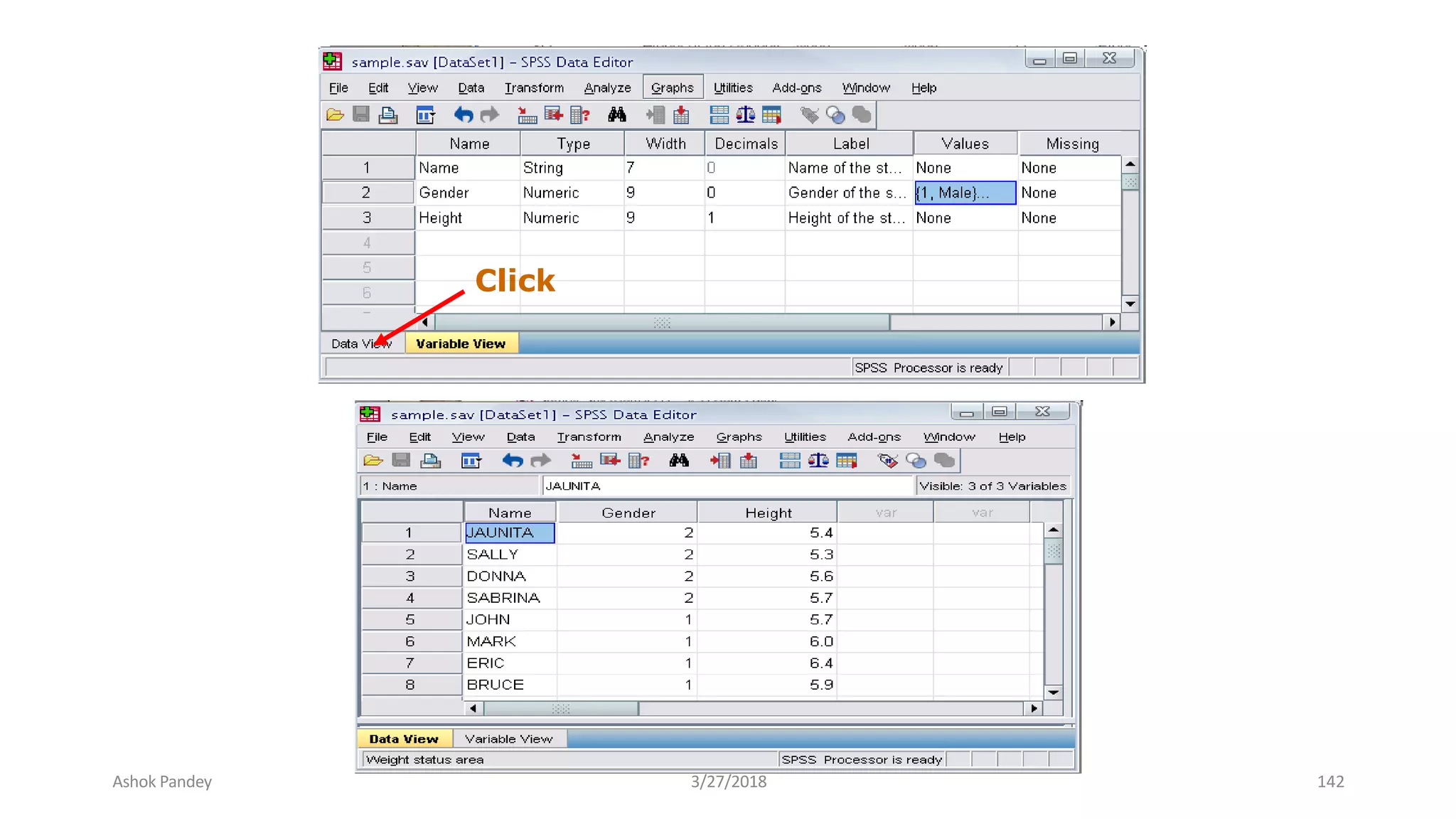
Task: Open Analyze menu in the lower window
Action: pos(668,437)
